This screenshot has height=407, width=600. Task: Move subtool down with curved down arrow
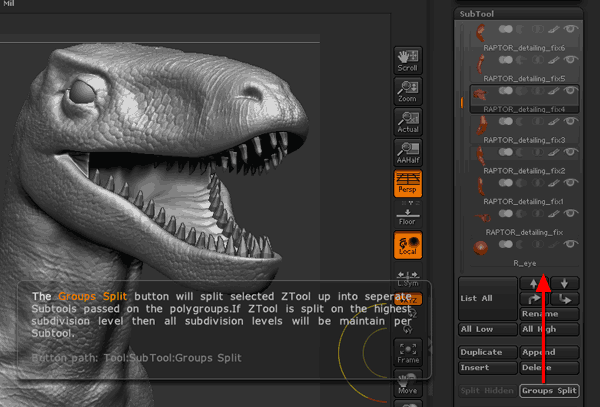pos(564,299)
